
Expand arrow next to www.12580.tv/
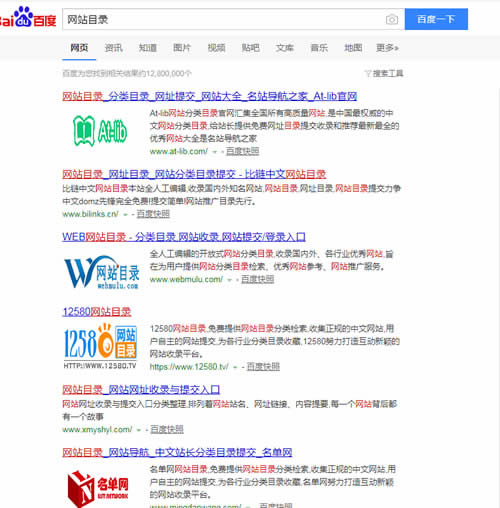pyautogui.click(x=235, y=368)
